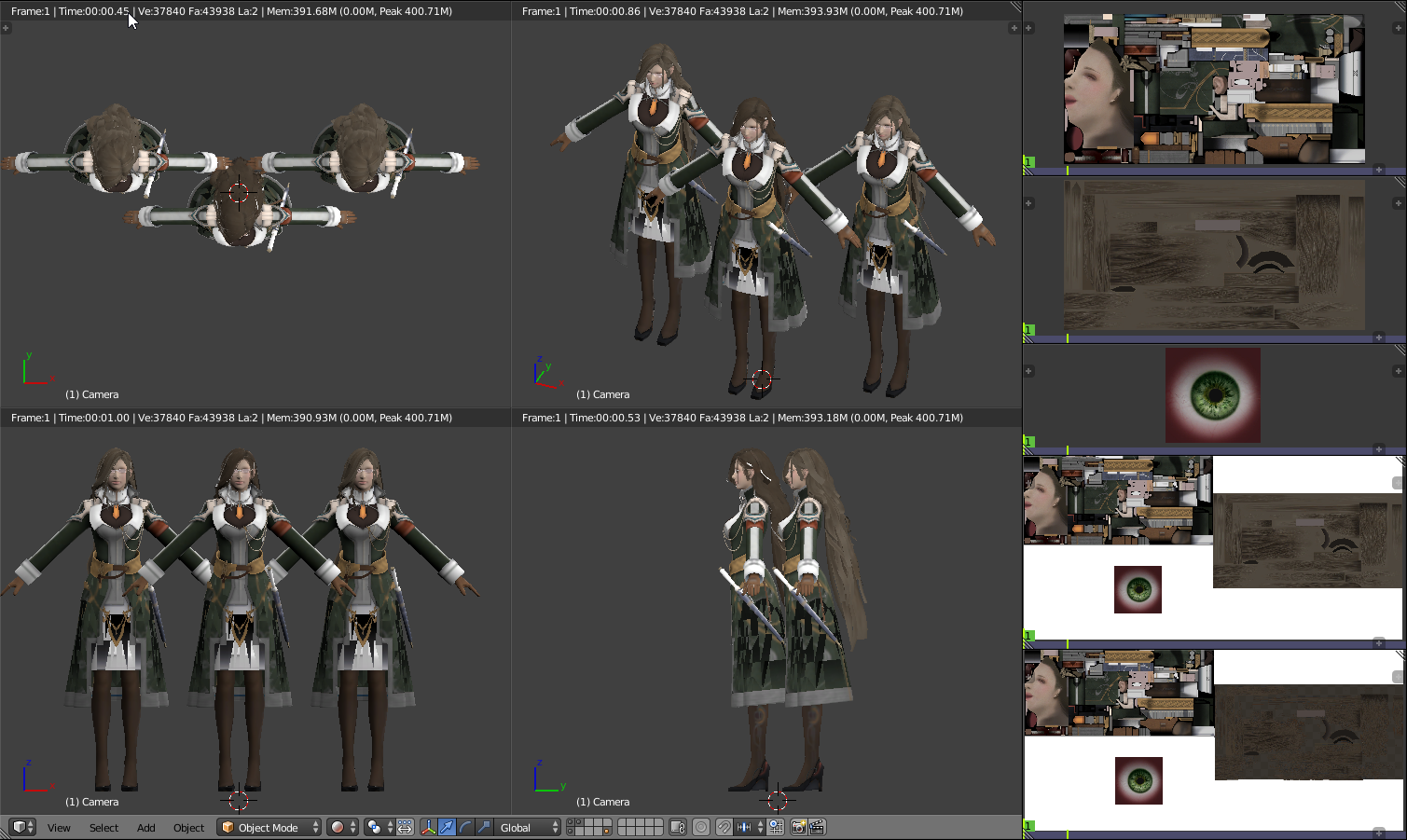Click the green eye texture thumbnail
1407x840 pixels.
coord(1212,395)
